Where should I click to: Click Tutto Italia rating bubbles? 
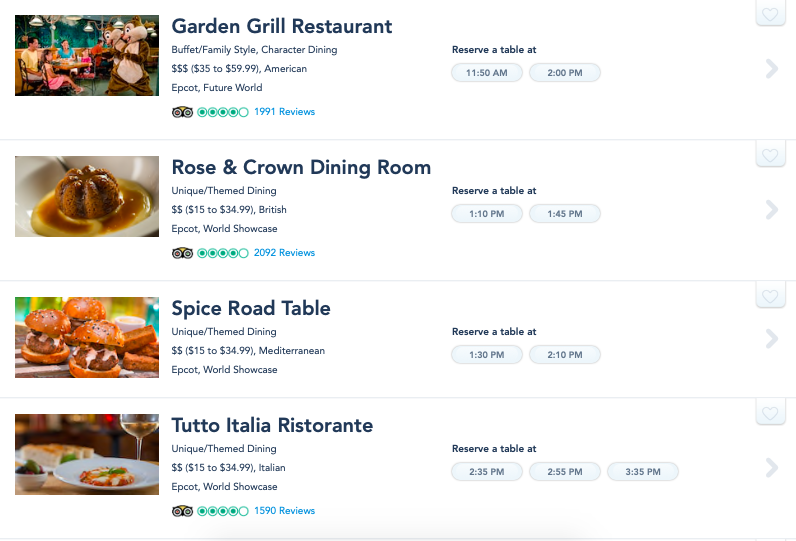[223, 511]
